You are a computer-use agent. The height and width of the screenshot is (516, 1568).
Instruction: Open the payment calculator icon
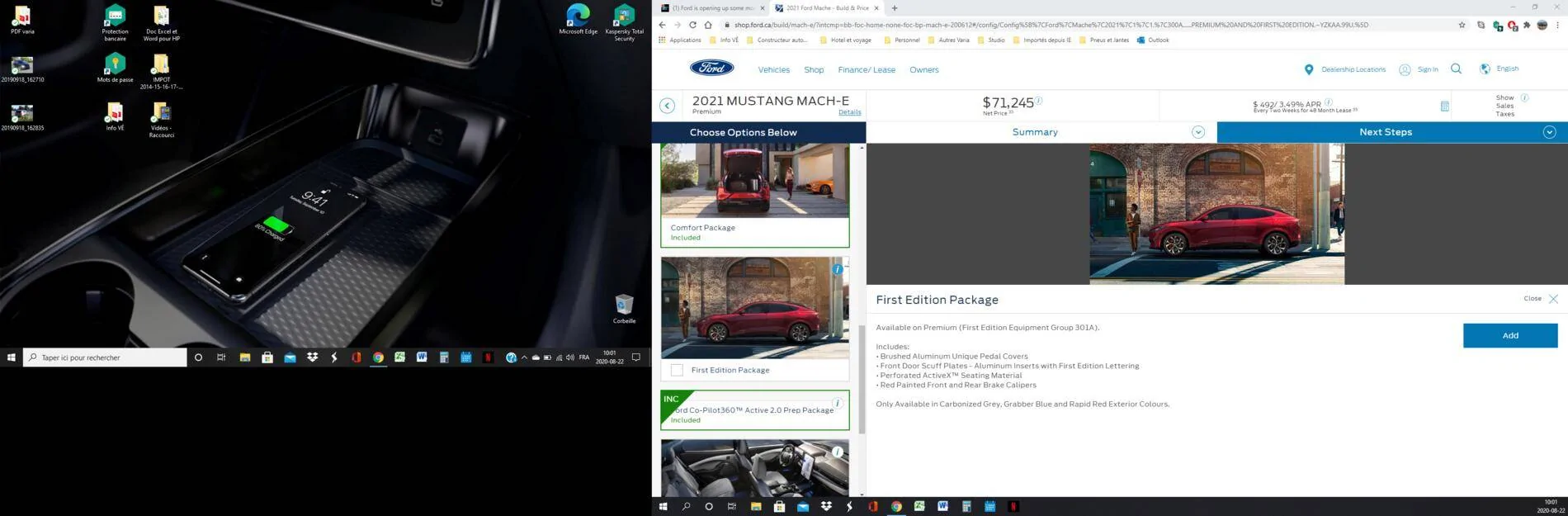(x=1444, y=106)
